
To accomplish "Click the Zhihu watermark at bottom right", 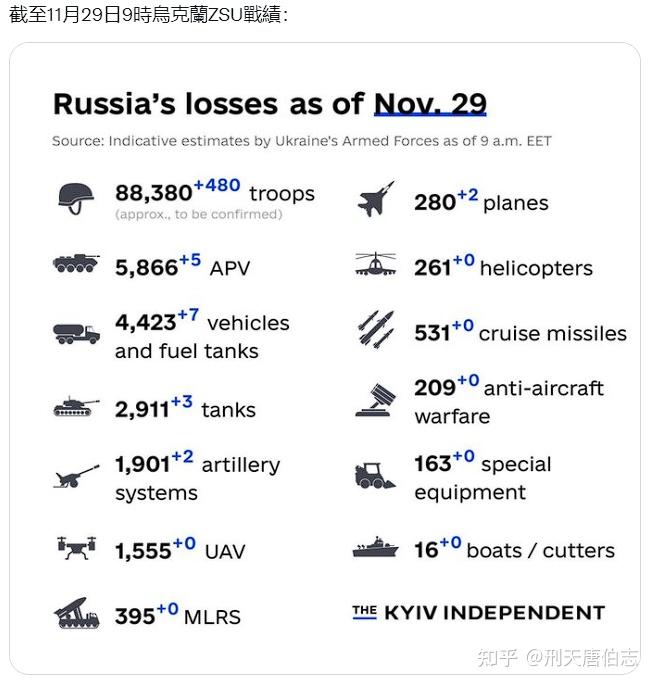I will (x=557, y=657).
